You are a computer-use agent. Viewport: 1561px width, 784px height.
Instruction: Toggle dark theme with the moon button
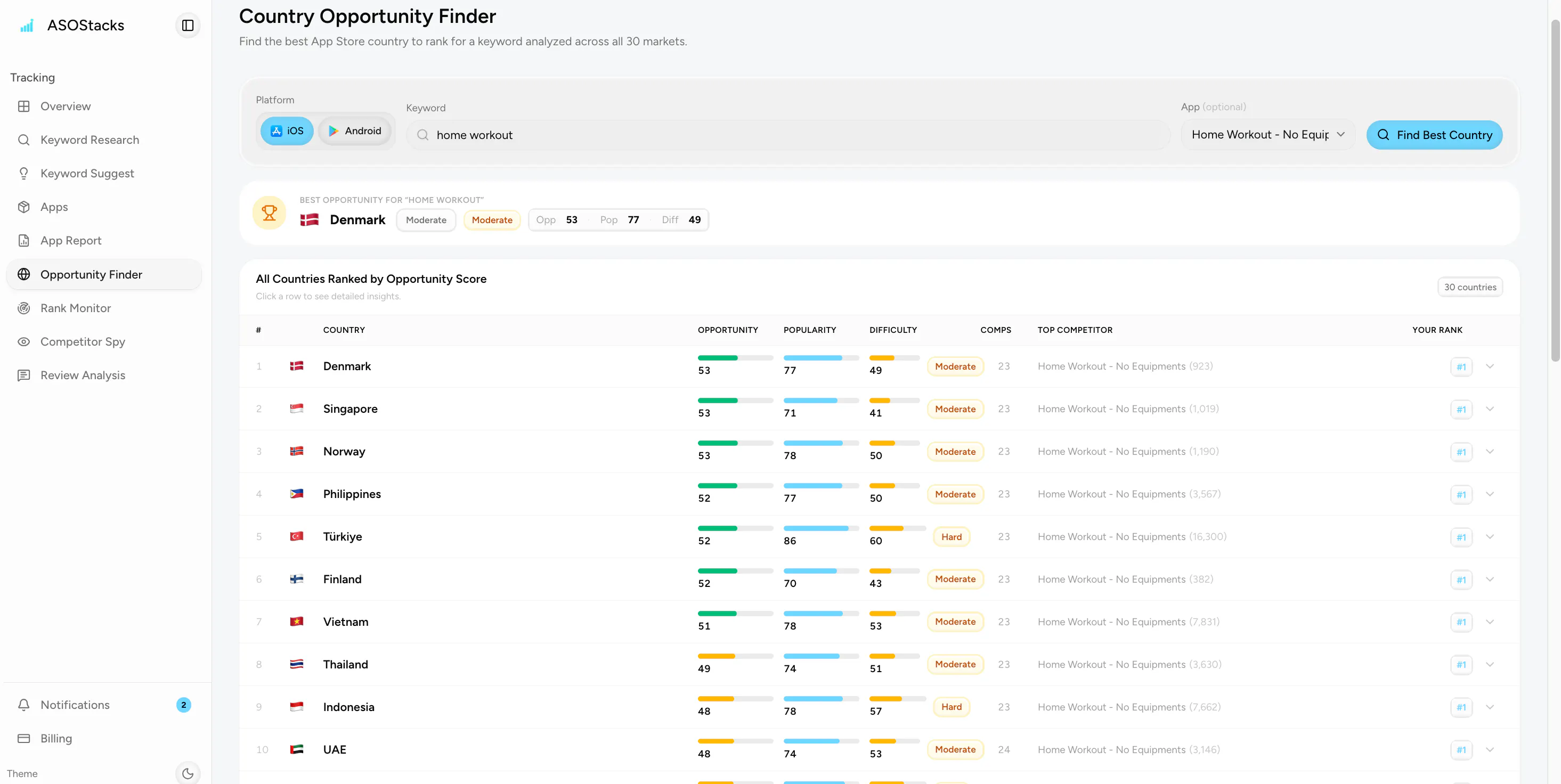pos(188,773)
